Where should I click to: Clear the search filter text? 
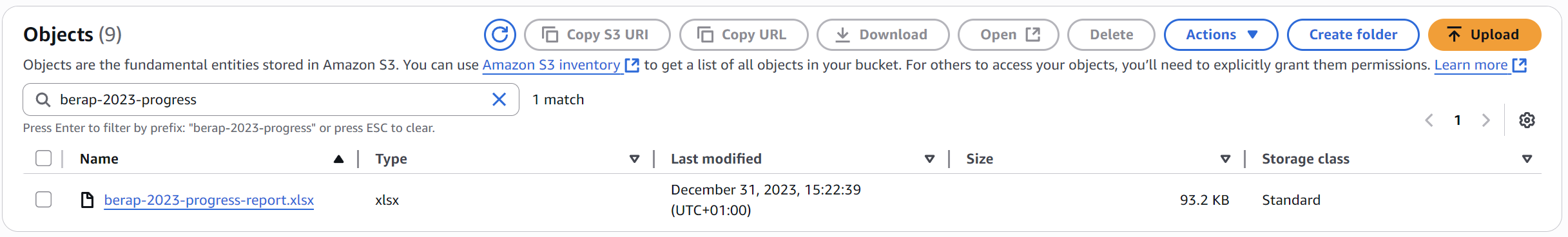click(x=499, y=99)
